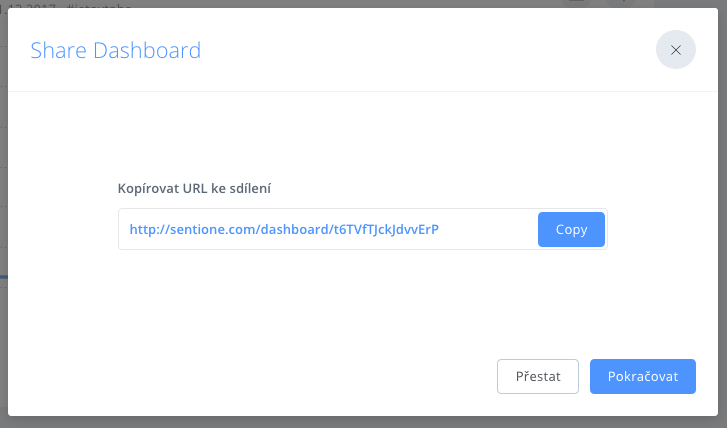Click the http://sentione.com/dashboard URL

[x=284, y=229]
